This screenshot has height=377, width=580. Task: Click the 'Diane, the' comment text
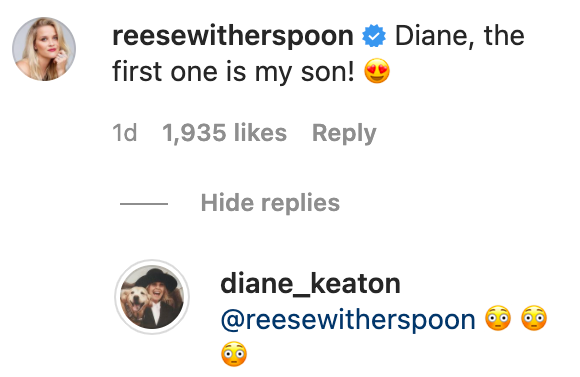click(460, 36)
